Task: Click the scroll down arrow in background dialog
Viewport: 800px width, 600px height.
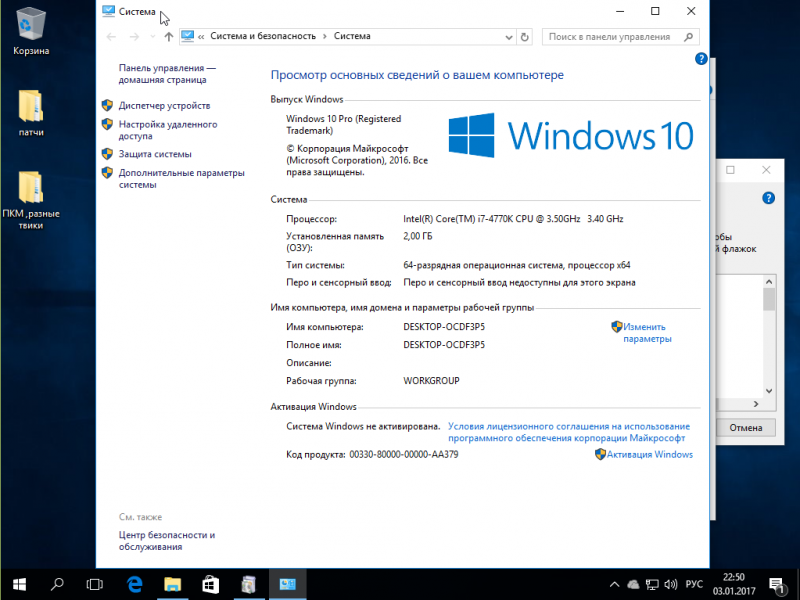Action: pyautogui.click(x=769, y=391)
